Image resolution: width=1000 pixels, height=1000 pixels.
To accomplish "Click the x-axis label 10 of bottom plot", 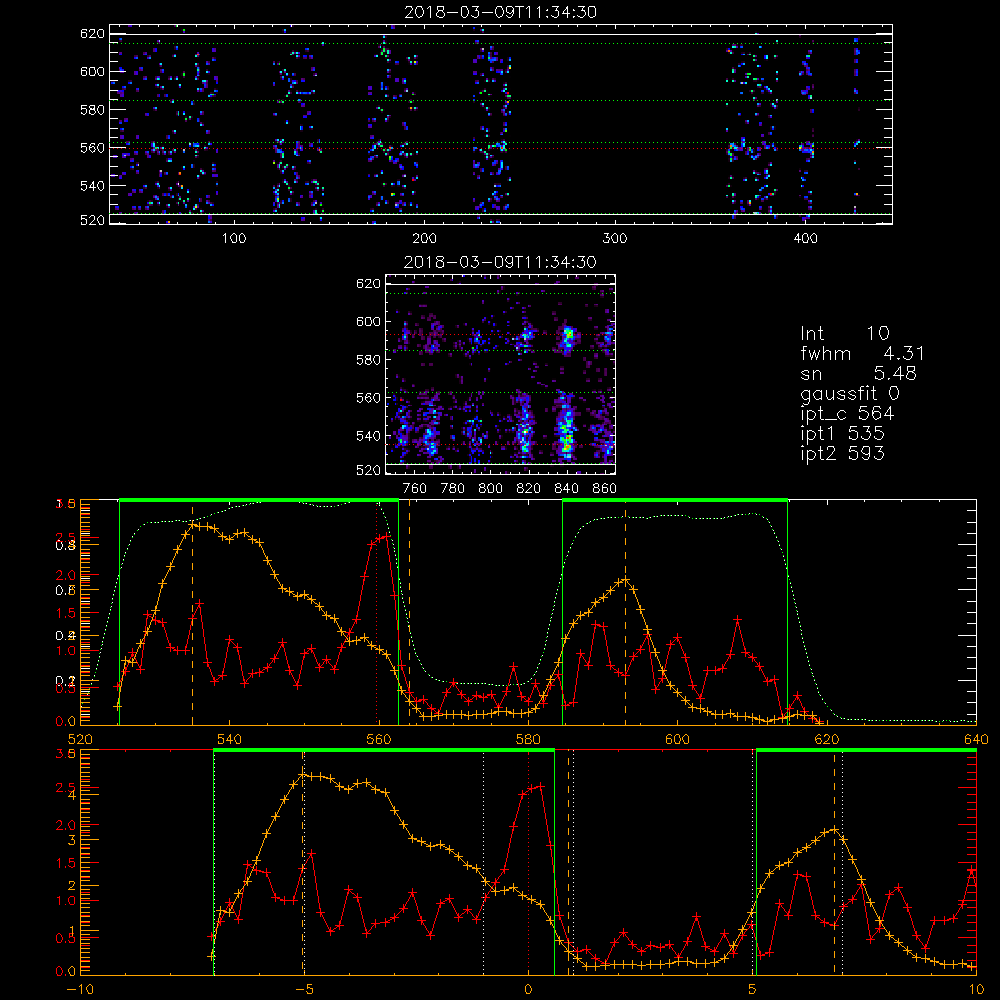I will 976,990.
